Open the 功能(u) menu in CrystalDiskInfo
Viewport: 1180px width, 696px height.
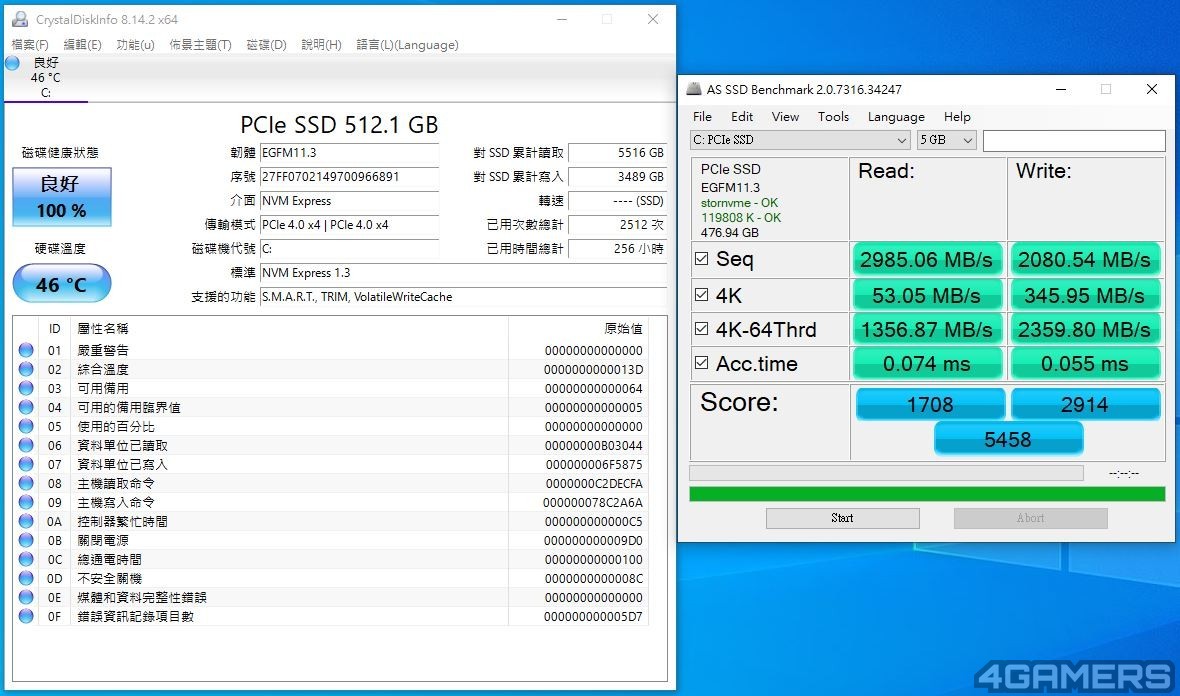135,44
